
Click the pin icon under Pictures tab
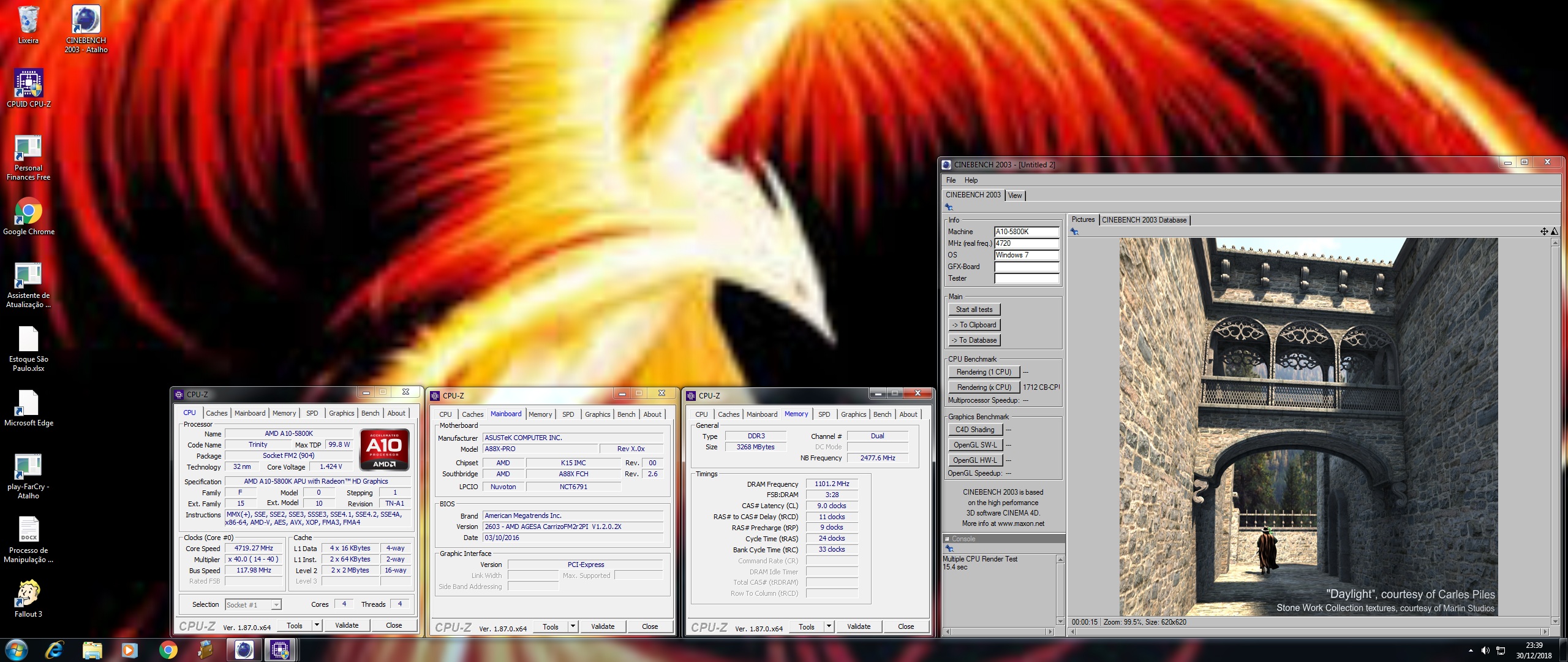click(x=1074, y=232)
